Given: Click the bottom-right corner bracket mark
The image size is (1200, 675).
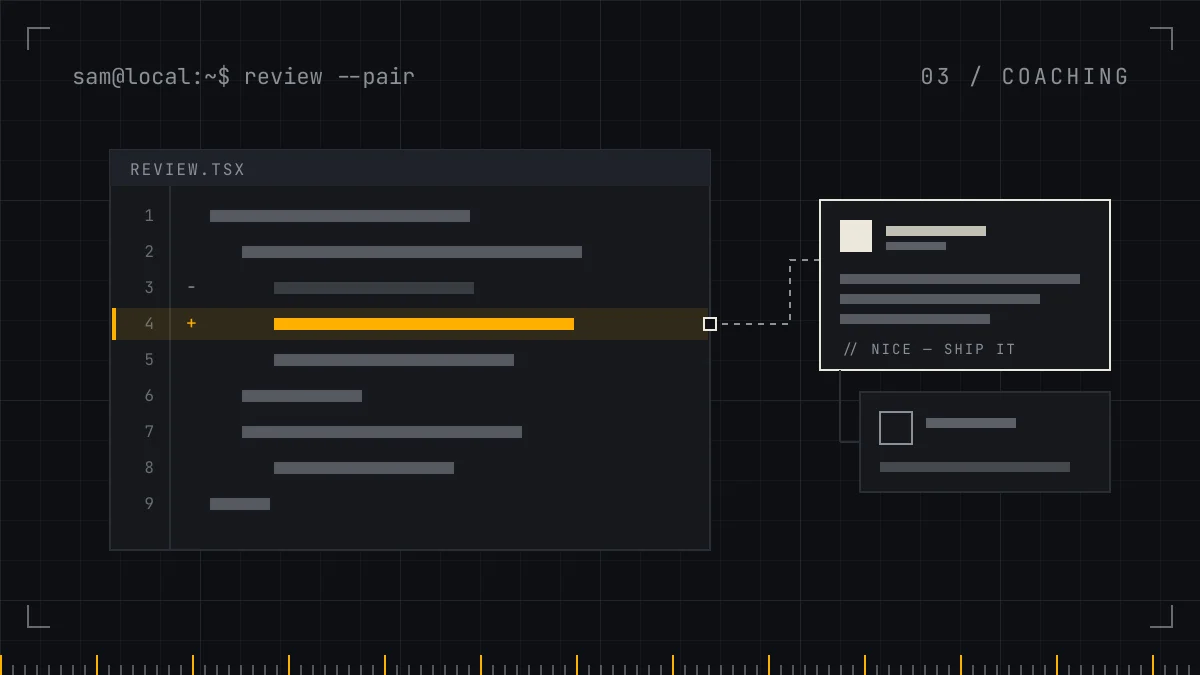Looking at the screenshot, I should coord(1162,616).
